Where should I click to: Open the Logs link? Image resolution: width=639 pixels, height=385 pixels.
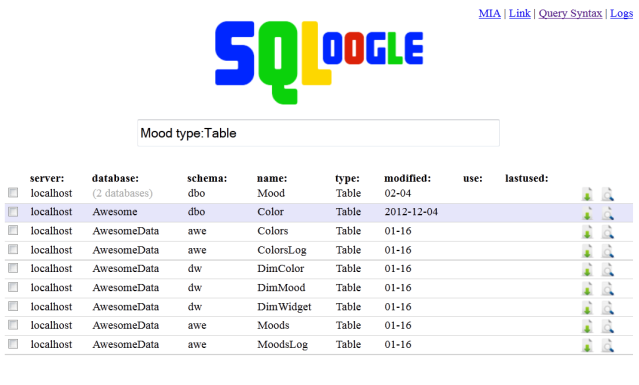coord(621,13)
